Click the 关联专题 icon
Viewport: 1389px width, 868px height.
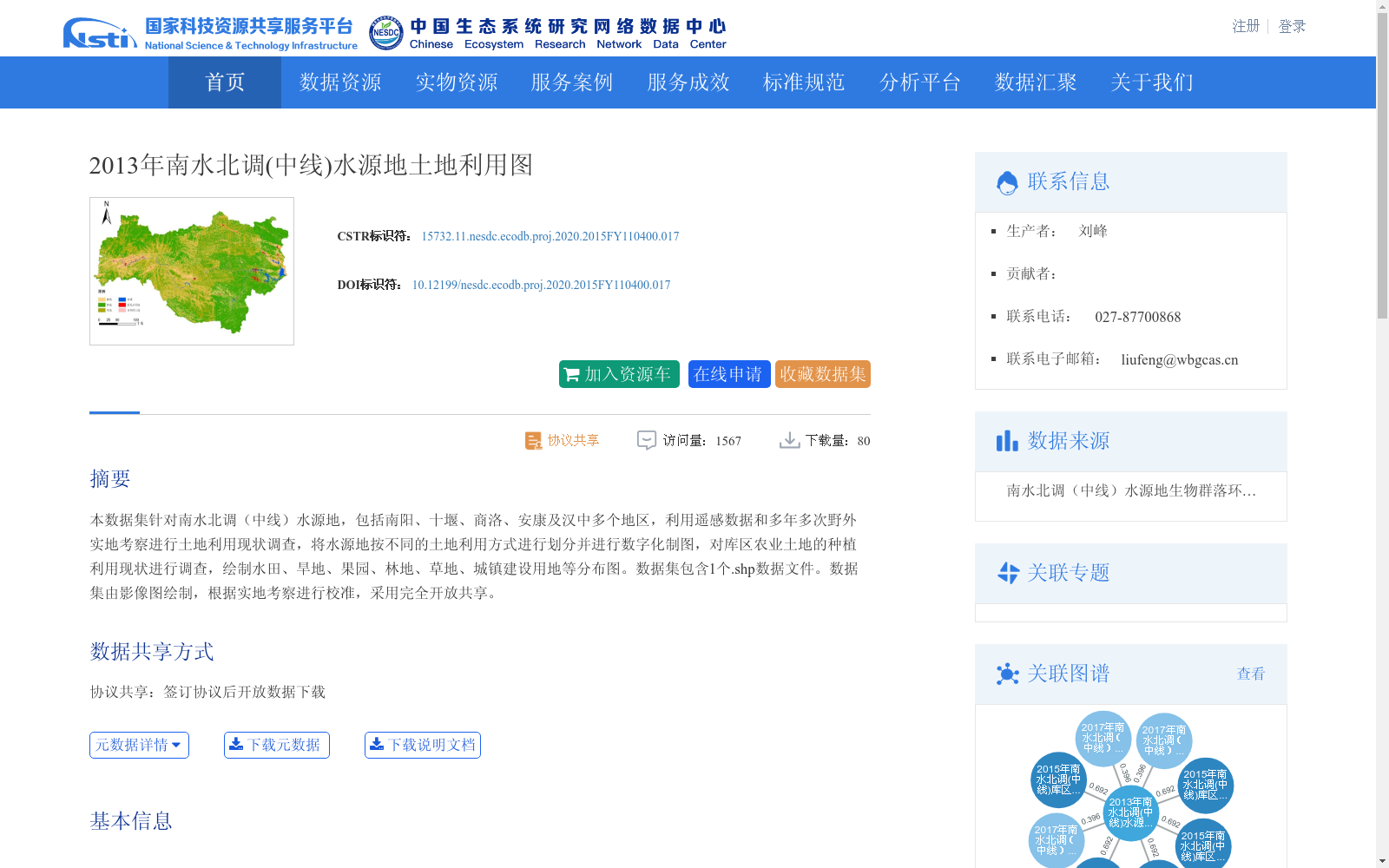pos(1008,573)
